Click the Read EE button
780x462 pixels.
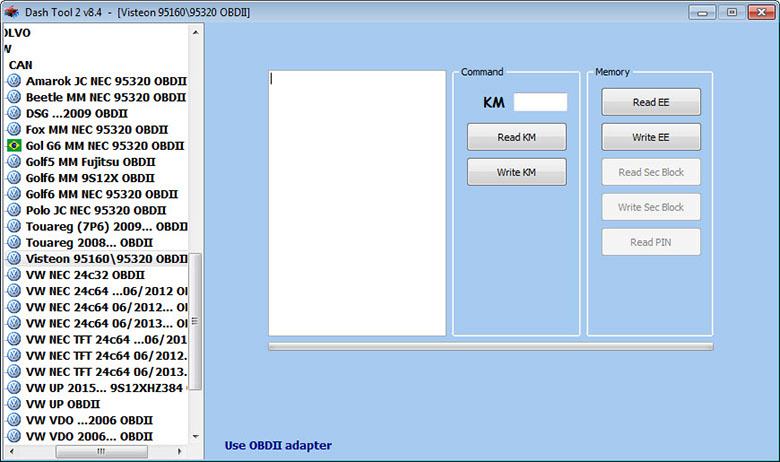coord(651,102)
